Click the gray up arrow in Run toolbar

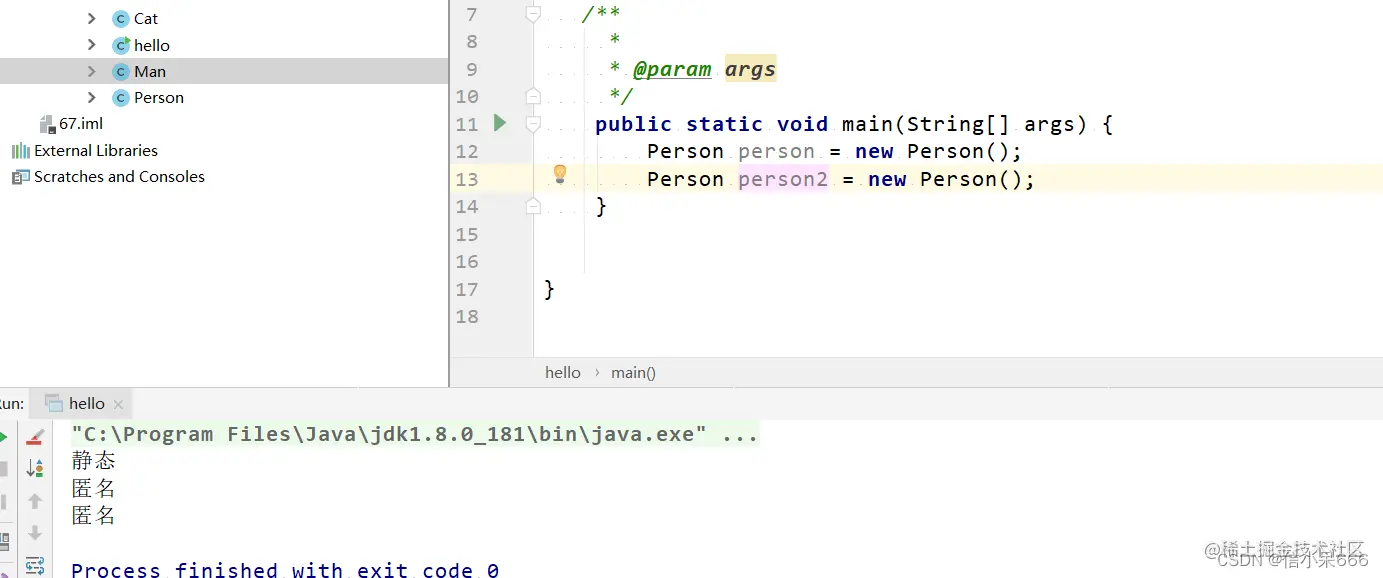35,500
